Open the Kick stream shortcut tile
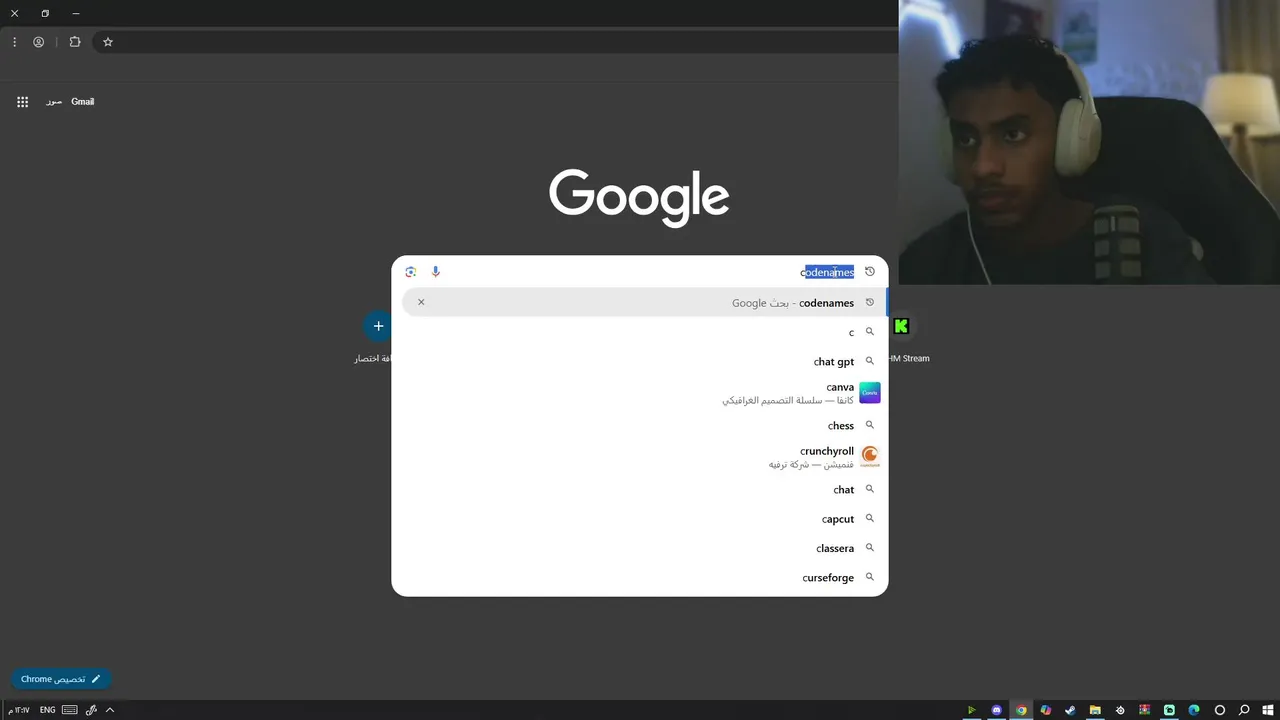This screenshot has height=720, width=1280. [901, 326]
